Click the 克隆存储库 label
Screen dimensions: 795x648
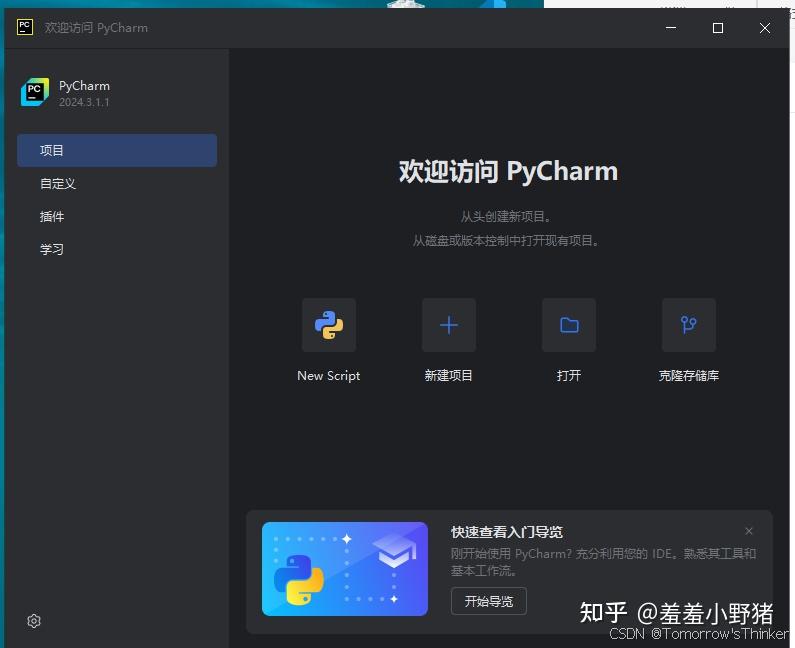689,376
